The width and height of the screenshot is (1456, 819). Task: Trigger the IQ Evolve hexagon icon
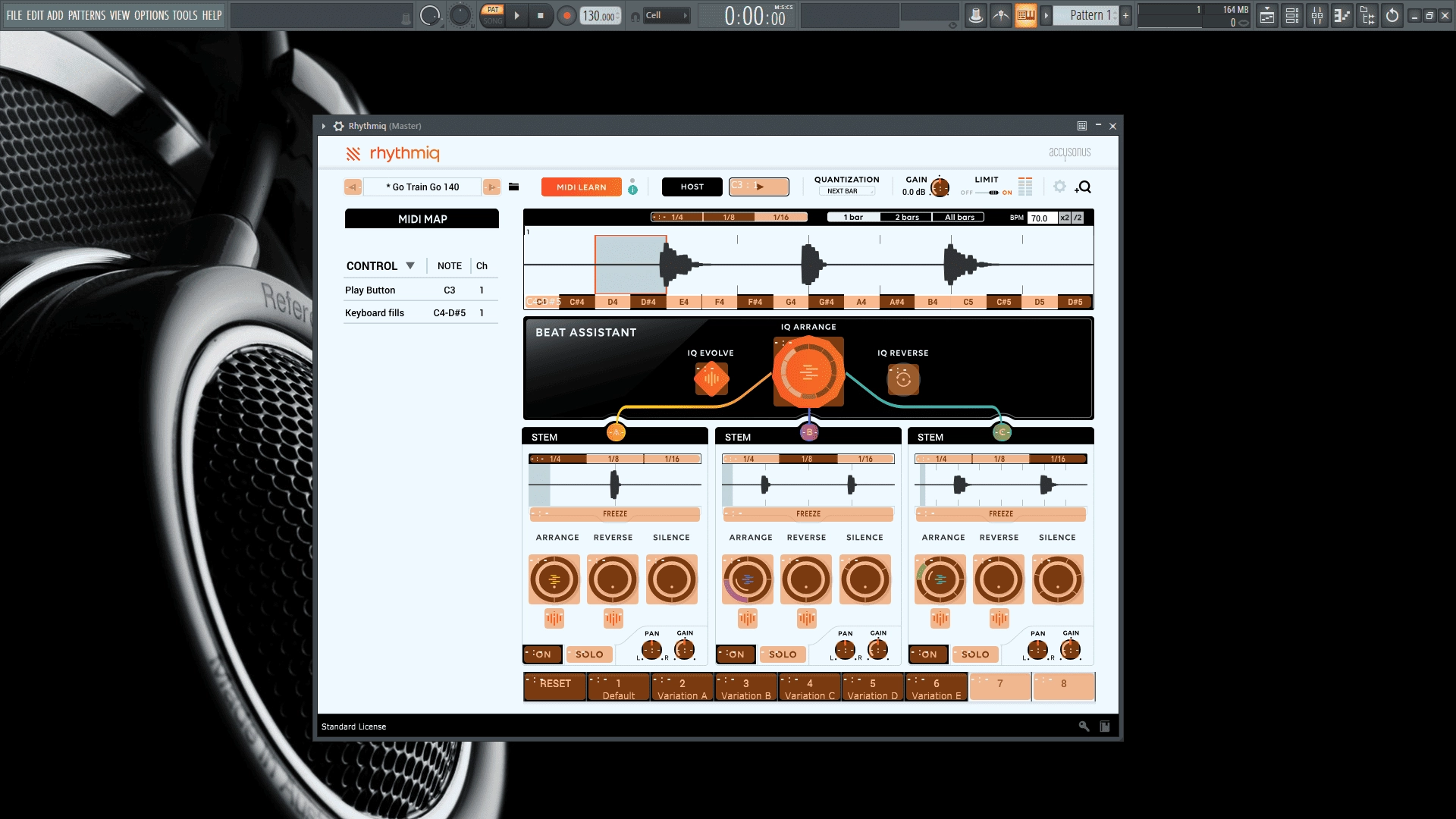point(711,378)
